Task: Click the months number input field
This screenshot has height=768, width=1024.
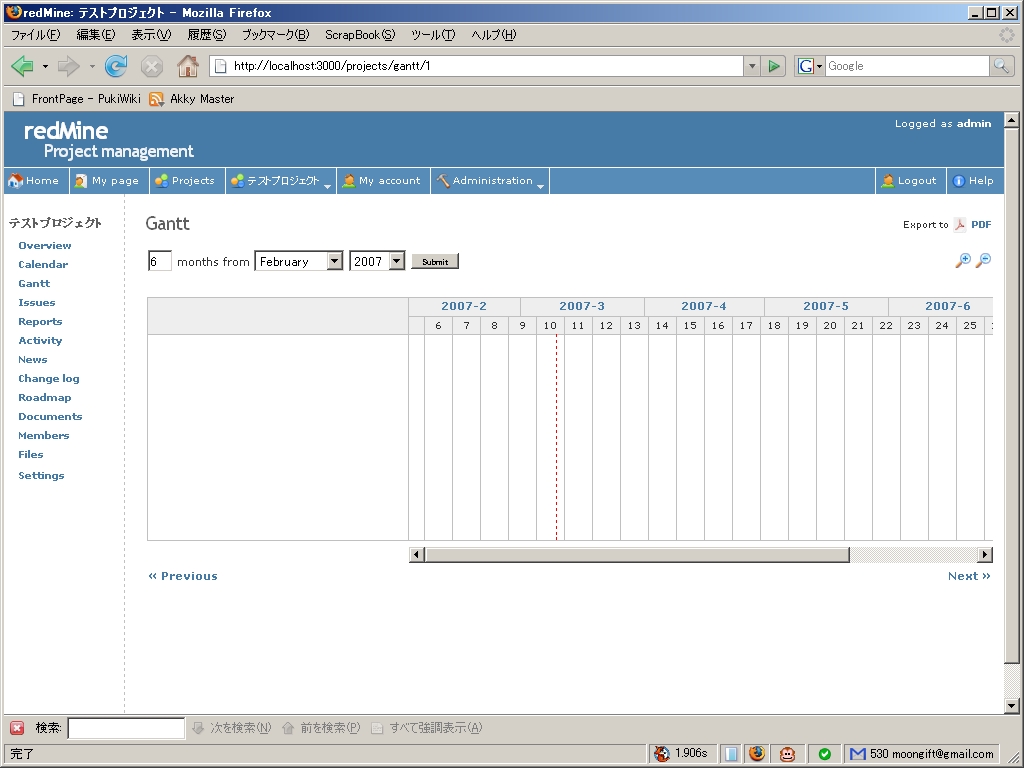Action: tap(159, 260)
